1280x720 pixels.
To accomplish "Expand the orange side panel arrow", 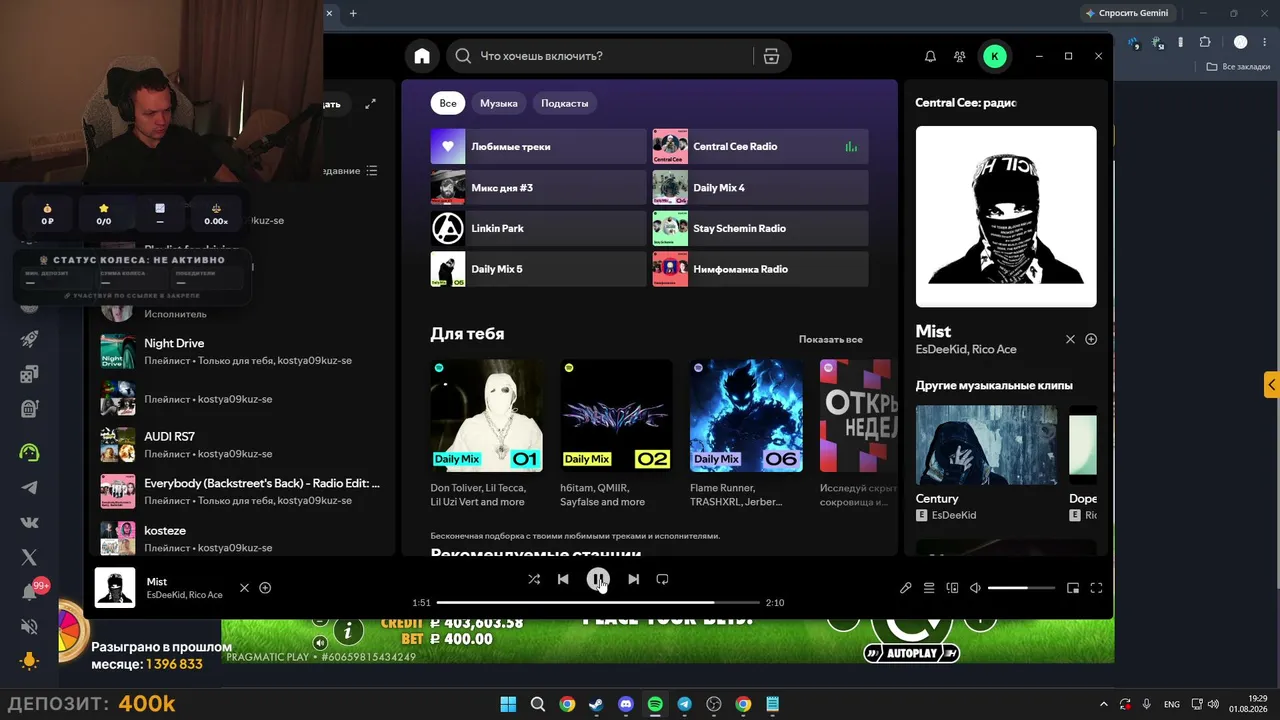I will click(1272, 385).
